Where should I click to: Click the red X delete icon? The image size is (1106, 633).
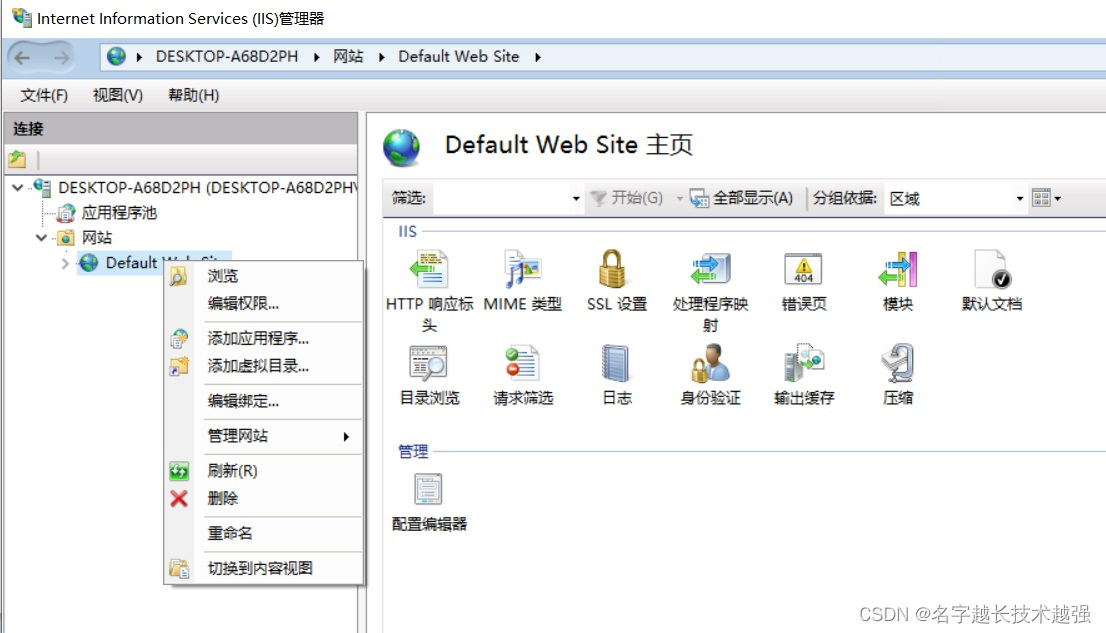pyautogui.click(x=179, y=499)
